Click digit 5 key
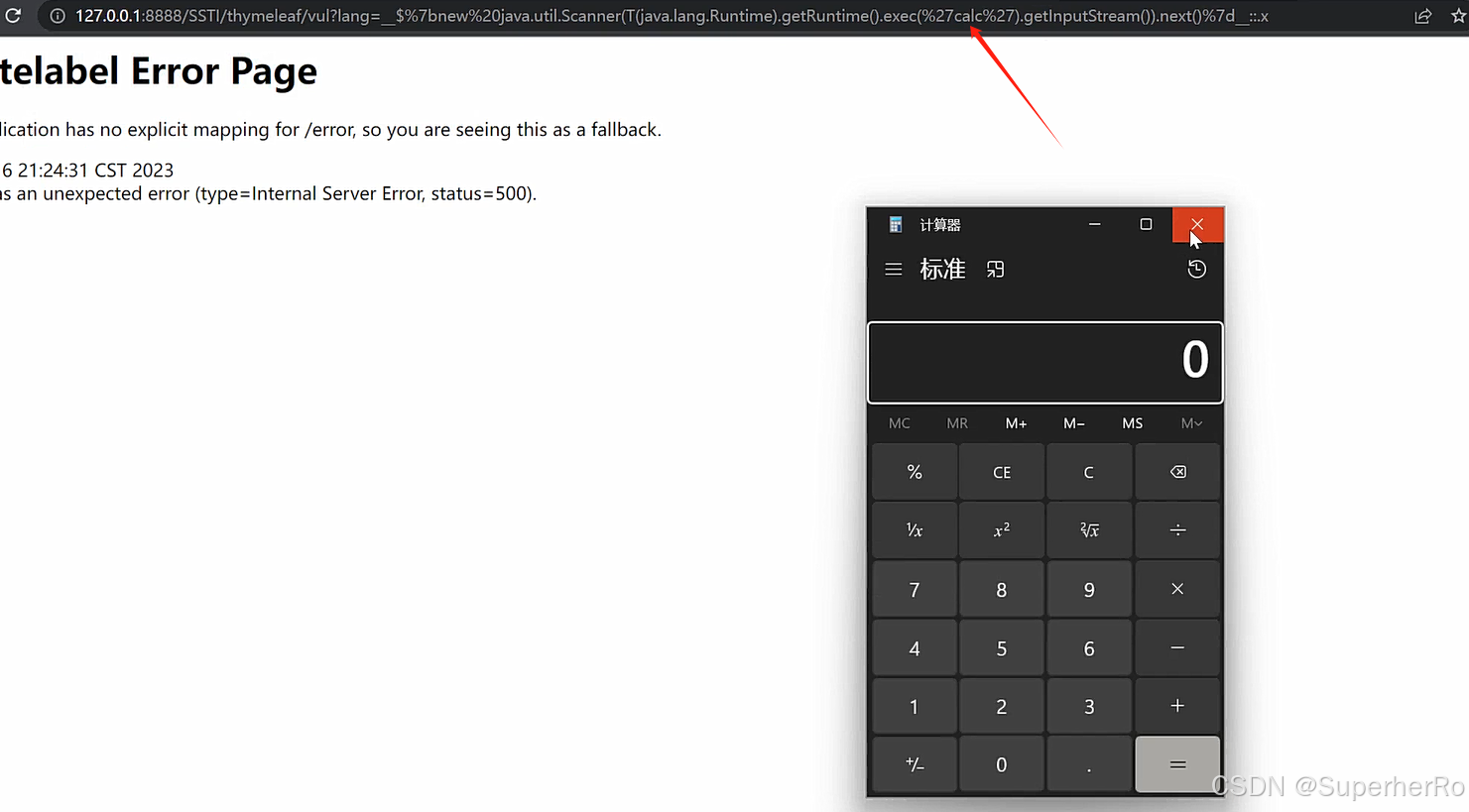 [1002, 647]
